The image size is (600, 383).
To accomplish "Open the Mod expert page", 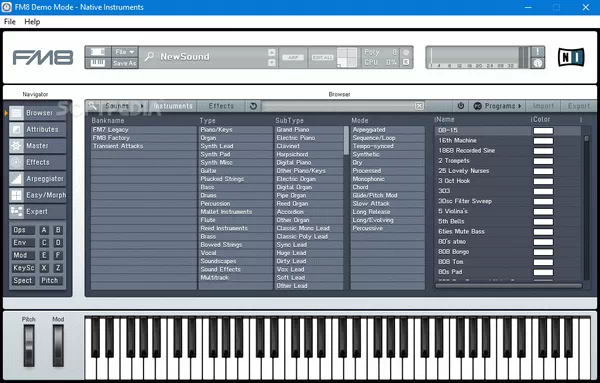I will coord(23,255).
